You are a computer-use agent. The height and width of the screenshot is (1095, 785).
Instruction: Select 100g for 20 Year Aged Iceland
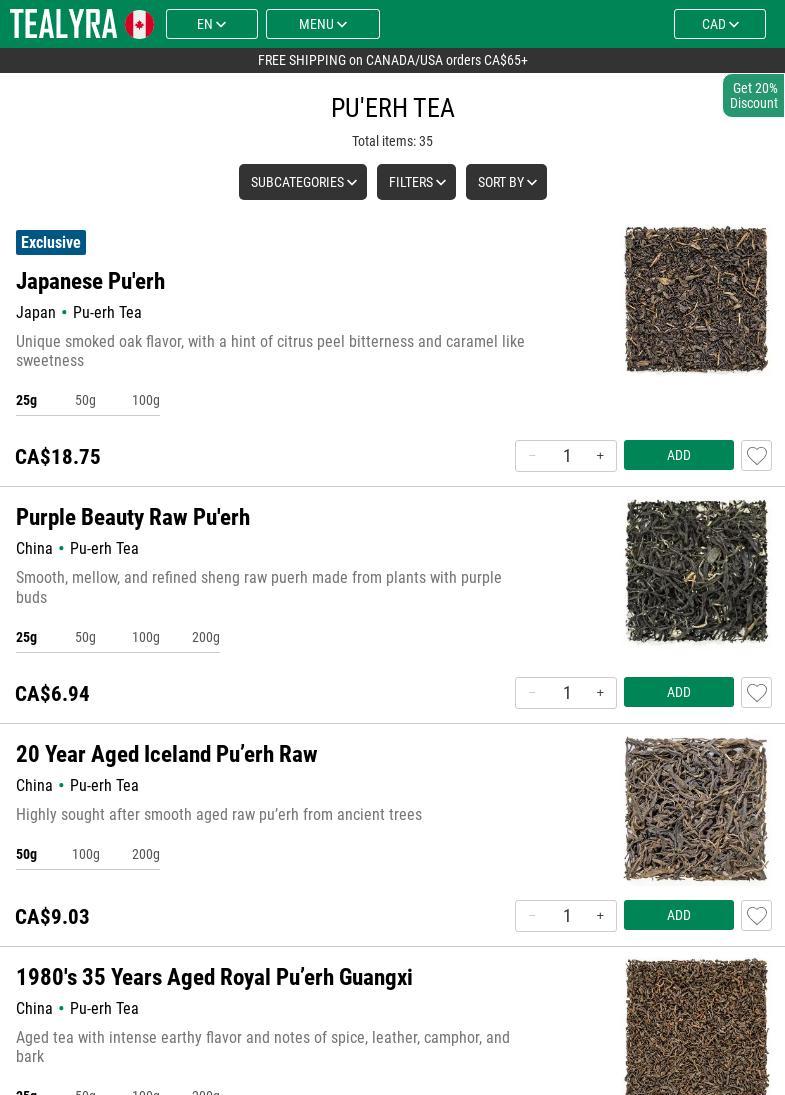pos(85,854)
